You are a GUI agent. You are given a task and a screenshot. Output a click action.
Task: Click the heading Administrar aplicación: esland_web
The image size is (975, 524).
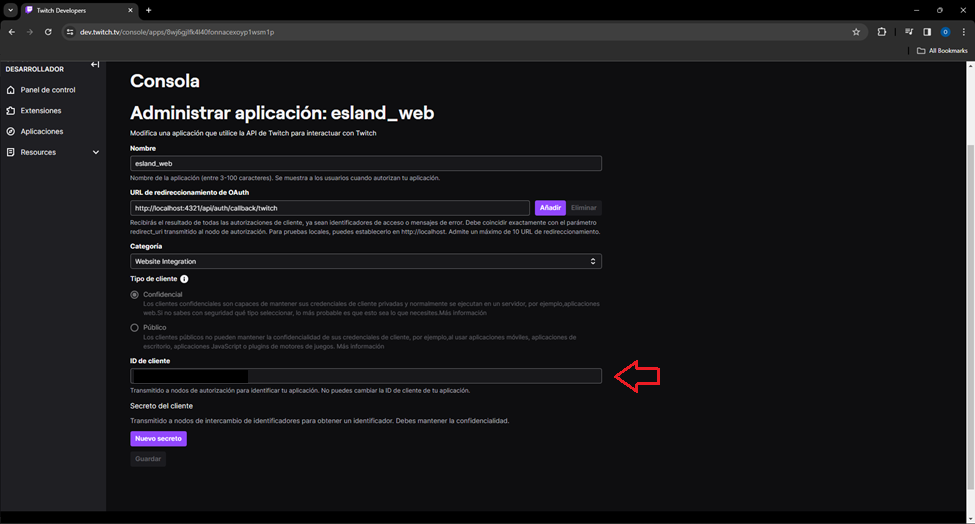282,113
